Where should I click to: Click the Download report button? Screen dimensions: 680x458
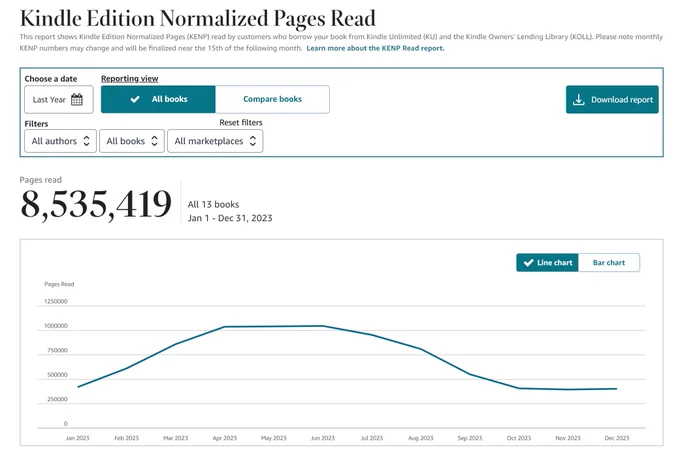coord(612,99)
